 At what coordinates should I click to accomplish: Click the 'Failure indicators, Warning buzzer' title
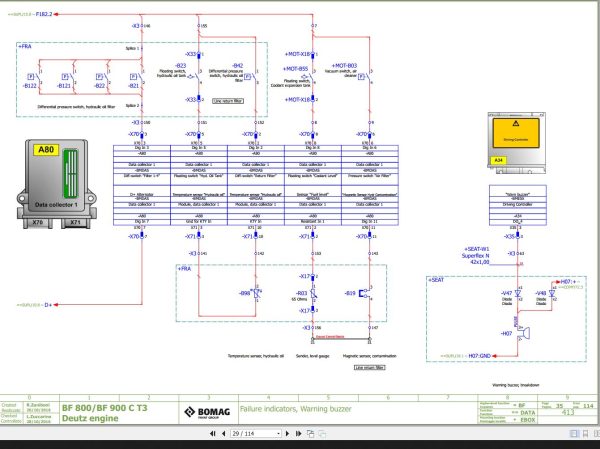tap(295, 409)
